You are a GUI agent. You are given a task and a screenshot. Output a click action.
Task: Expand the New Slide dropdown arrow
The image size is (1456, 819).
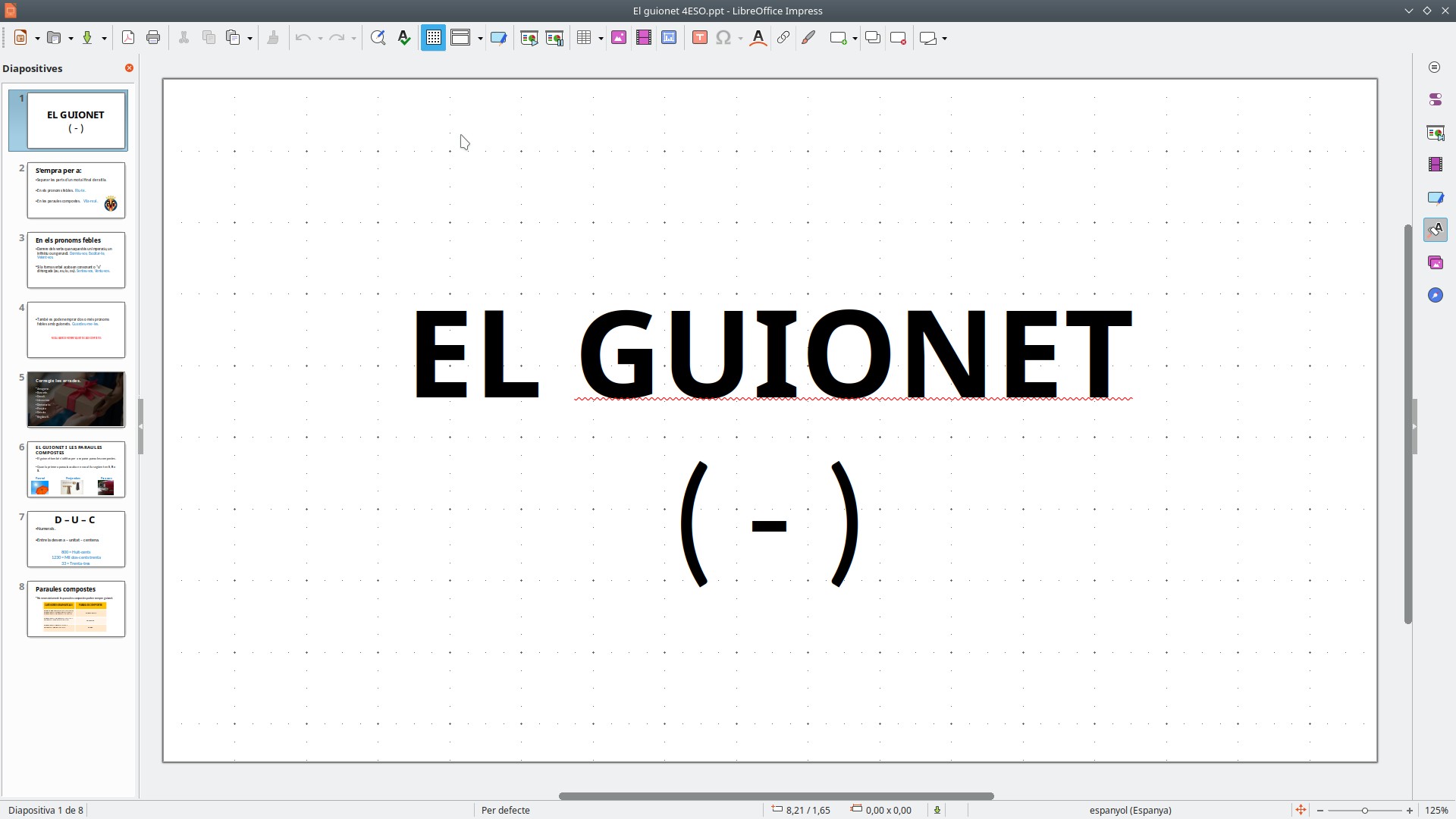pyautogui.click(x=855, y=38)
